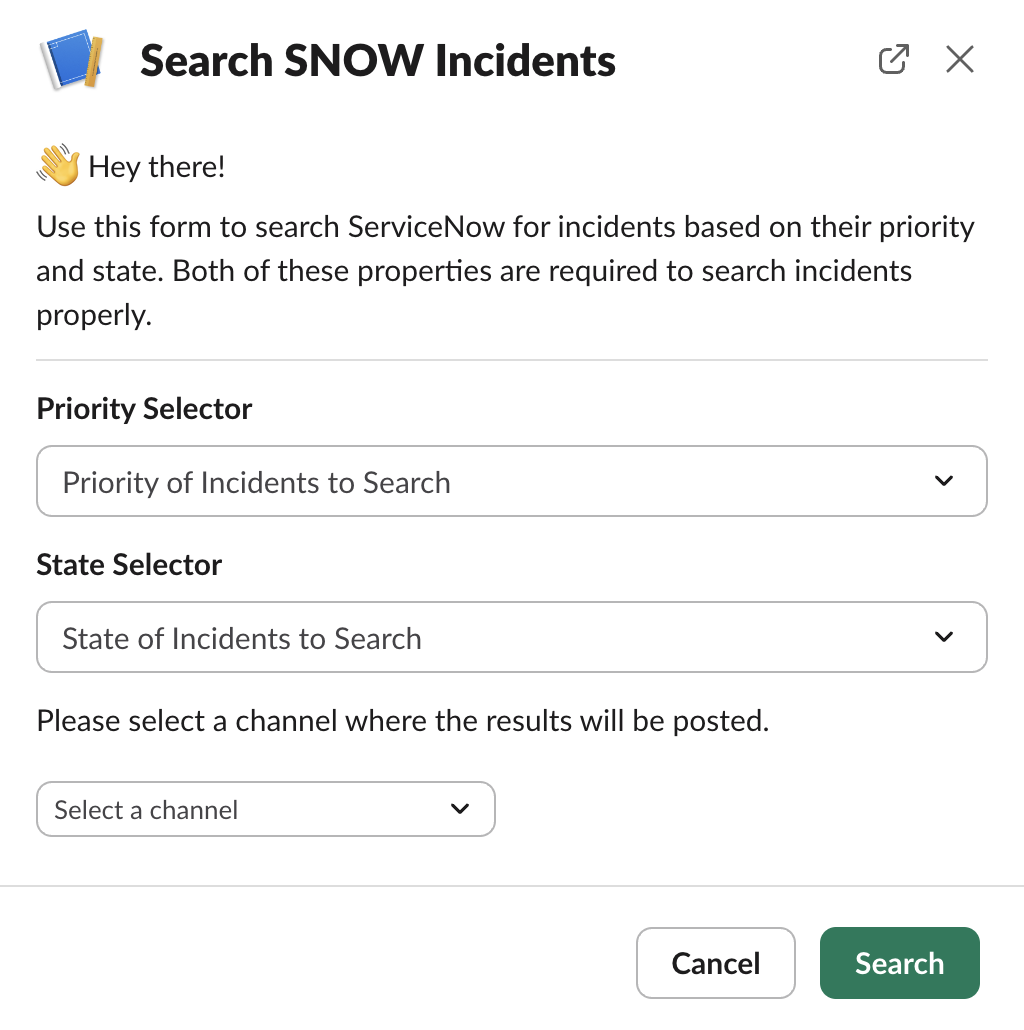Click the channel selection instruction text
Screen dimensions: 1024x1030
[x=402, y=721]
